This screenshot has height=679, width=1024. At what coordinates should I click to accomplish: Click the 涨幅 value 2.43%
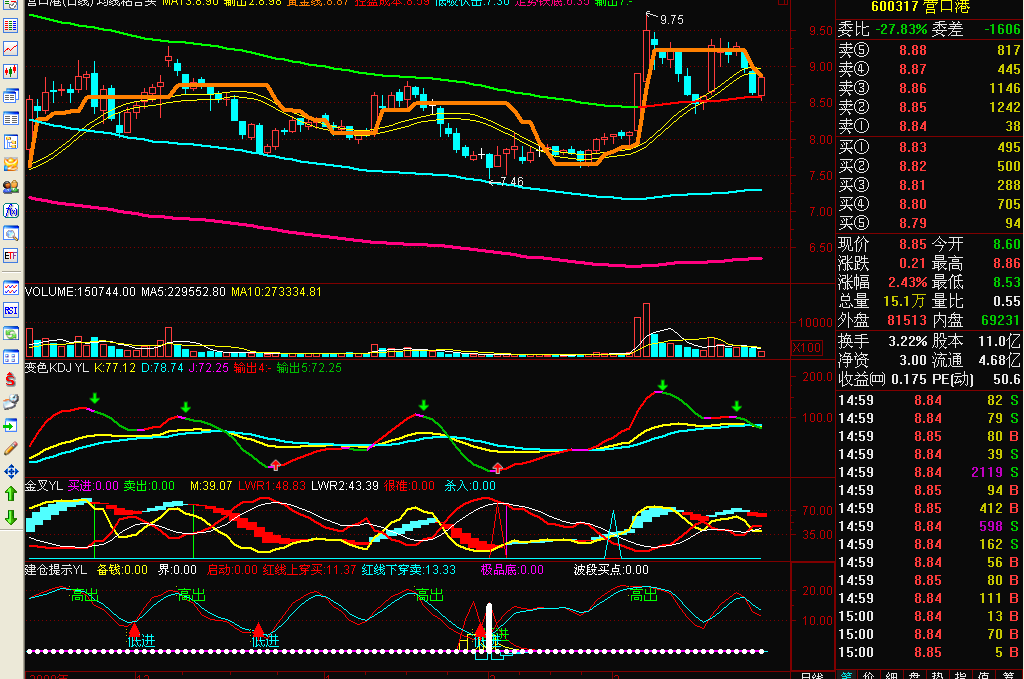coord(907,283)
